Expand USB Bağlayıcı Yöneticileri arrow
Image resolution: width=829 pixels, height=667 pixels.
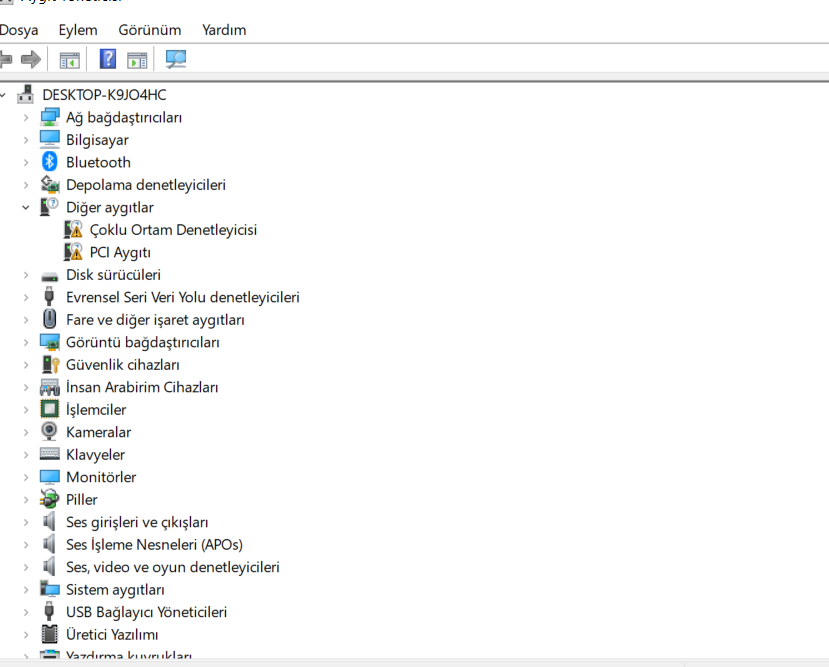click(x=26, y=612)
